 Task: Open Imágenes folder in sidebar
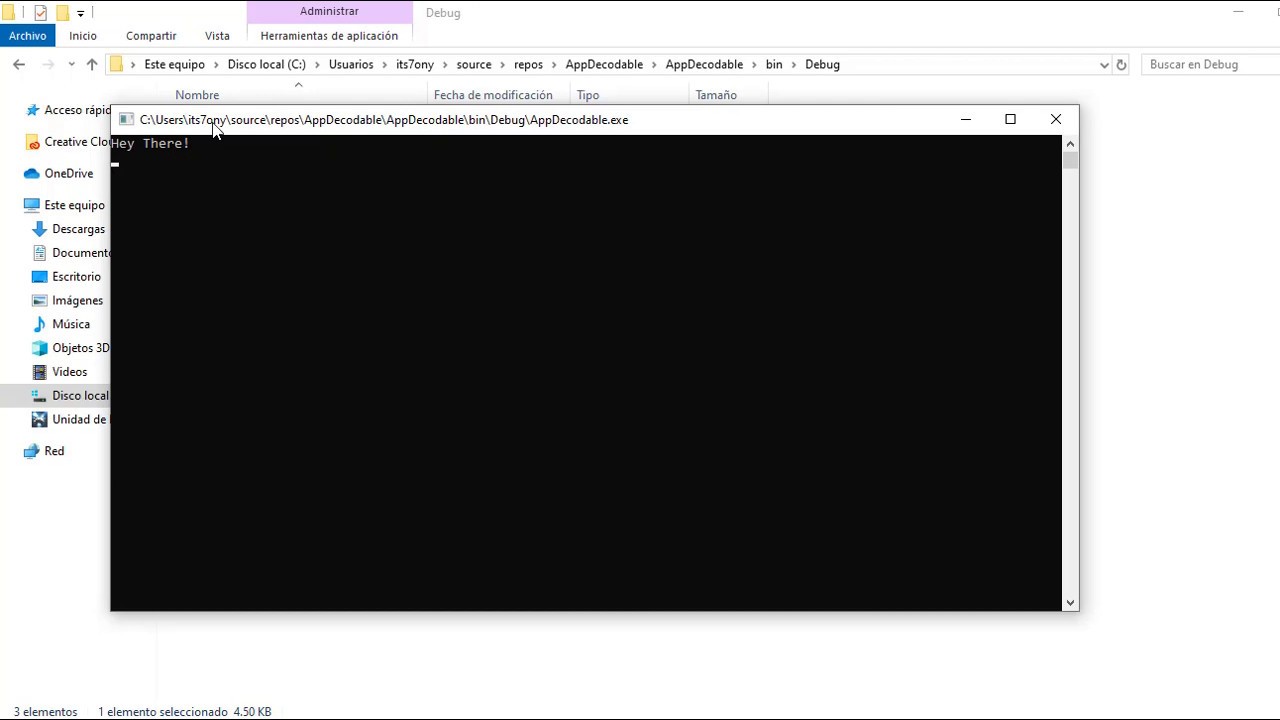tap(77, 300)
